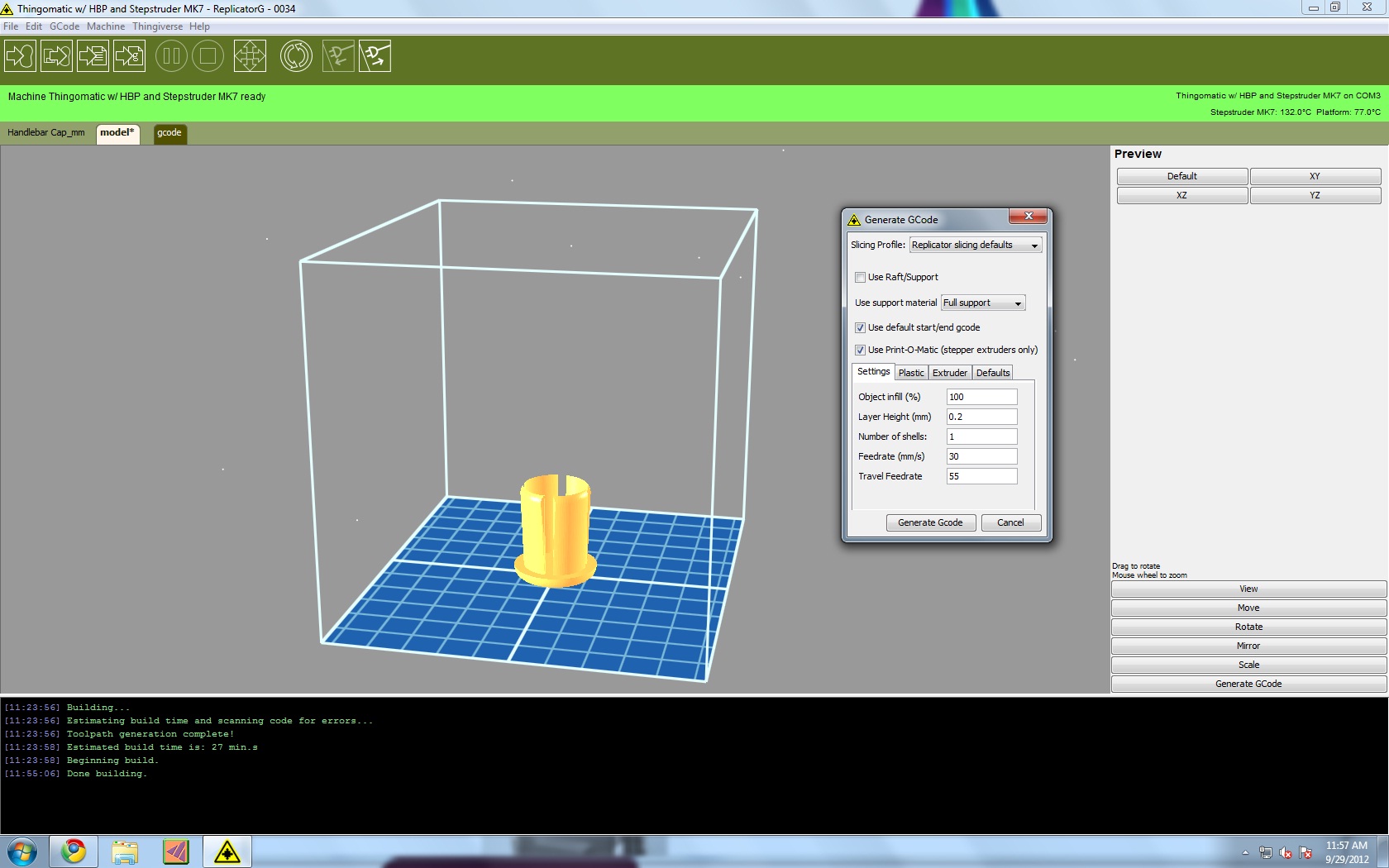Click the Scale button
This screenshot has height=868, width=1389.
(x=1248, y=665)
